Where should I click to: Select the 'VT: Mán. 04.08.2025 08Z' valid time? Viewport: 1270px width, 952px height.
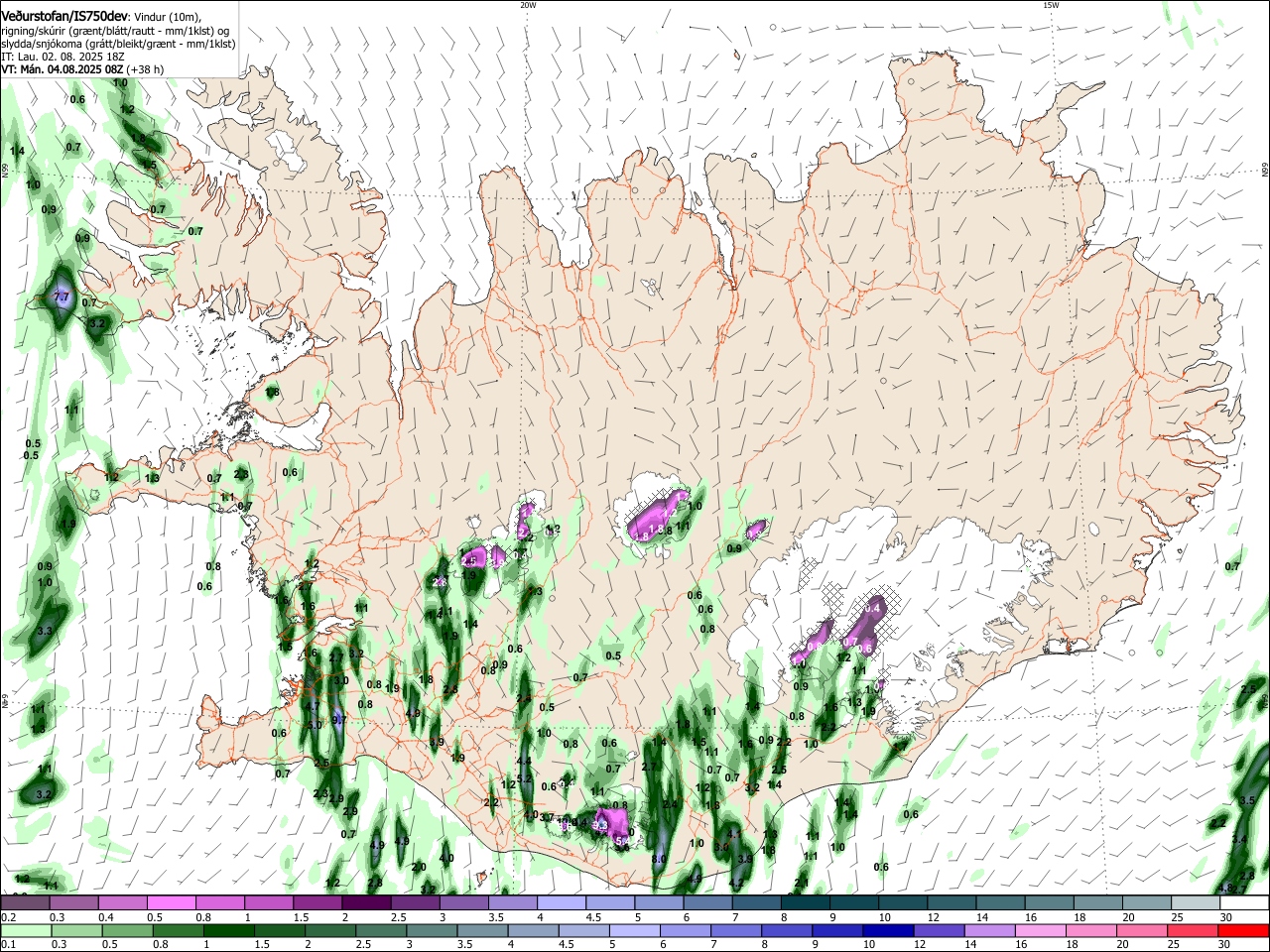(62, 69)
